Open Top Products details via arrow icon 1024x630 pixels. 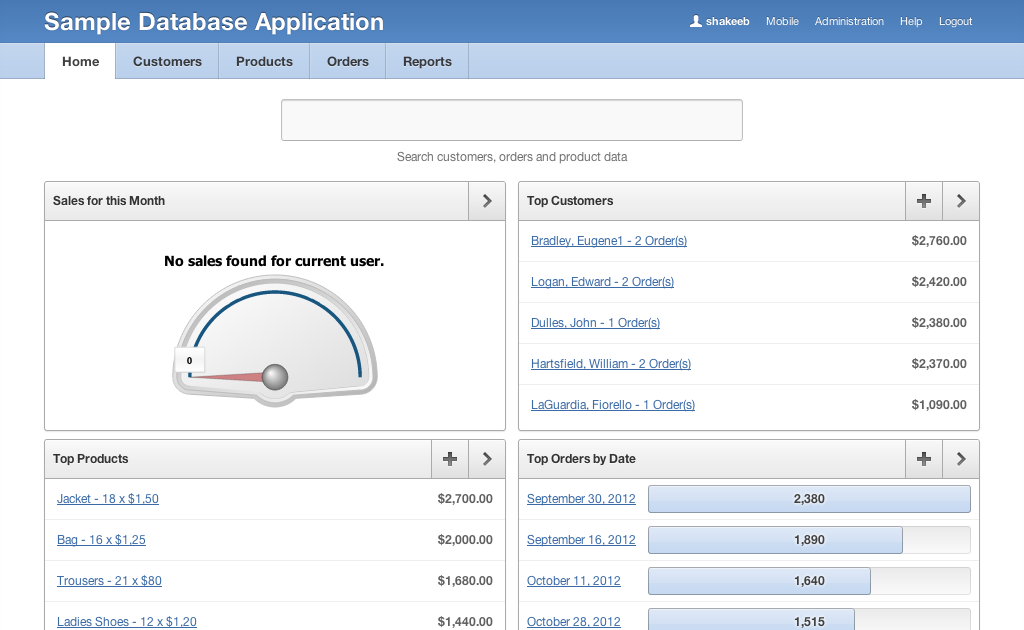pyautogui.click(x=487, y=459)
